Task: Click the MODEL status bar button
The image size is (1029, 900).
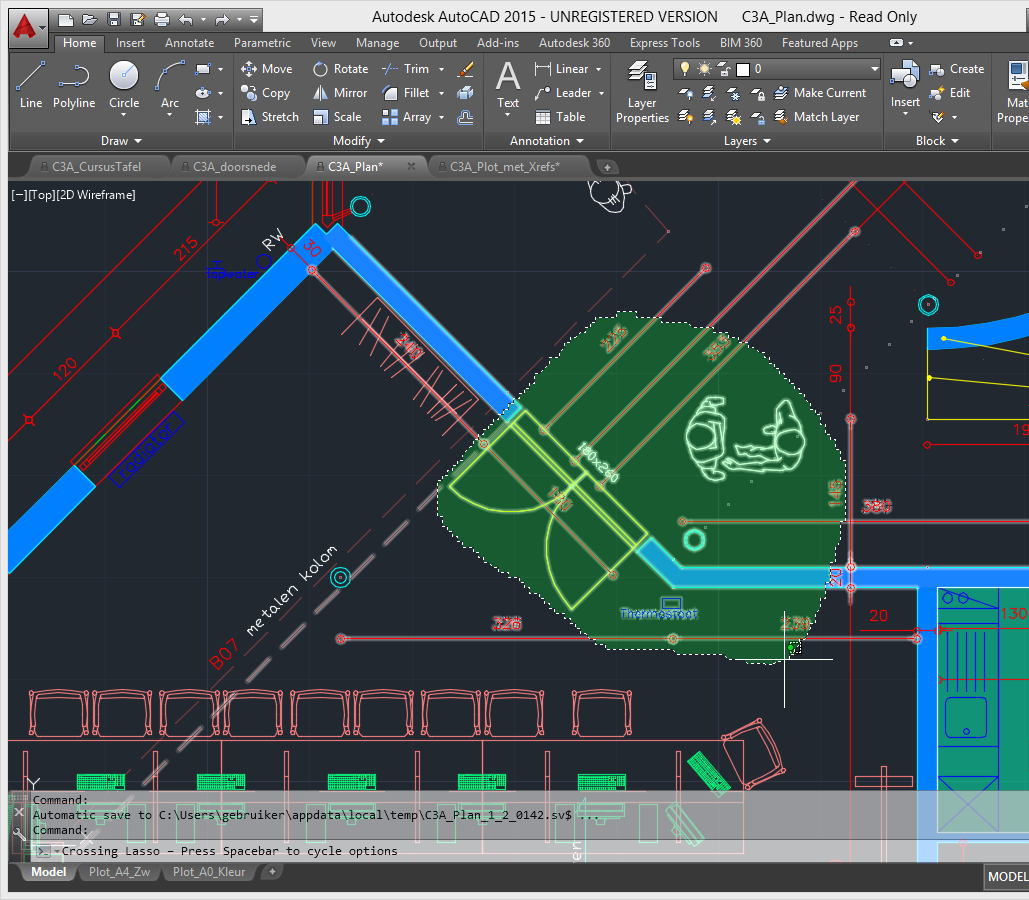Action: (x=1007, y=876)
